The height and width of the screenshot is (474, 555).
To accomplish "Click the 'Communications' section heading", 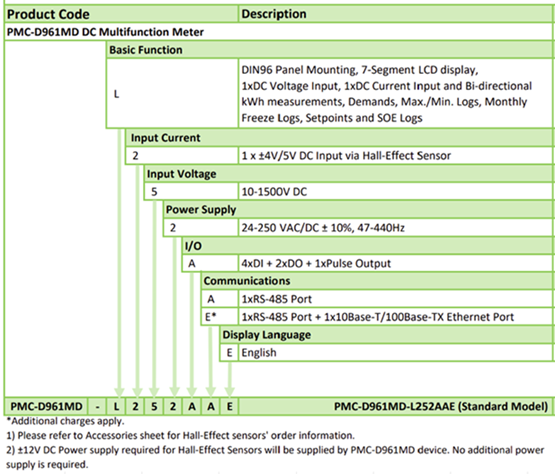I will click(x=247, y=281).
